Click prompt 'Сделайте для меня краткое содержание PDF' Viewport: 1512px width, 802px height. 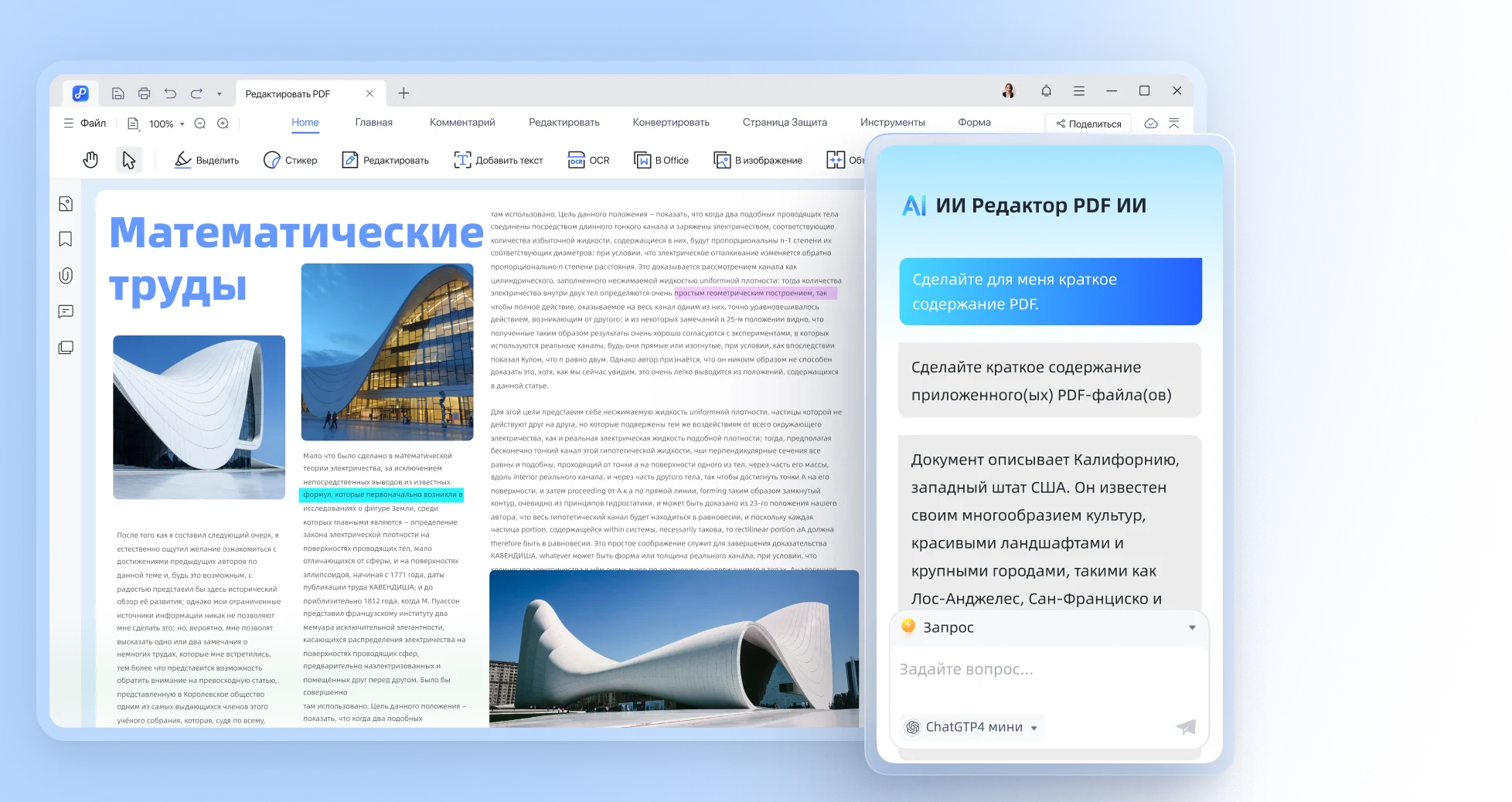pos(1049,291)
